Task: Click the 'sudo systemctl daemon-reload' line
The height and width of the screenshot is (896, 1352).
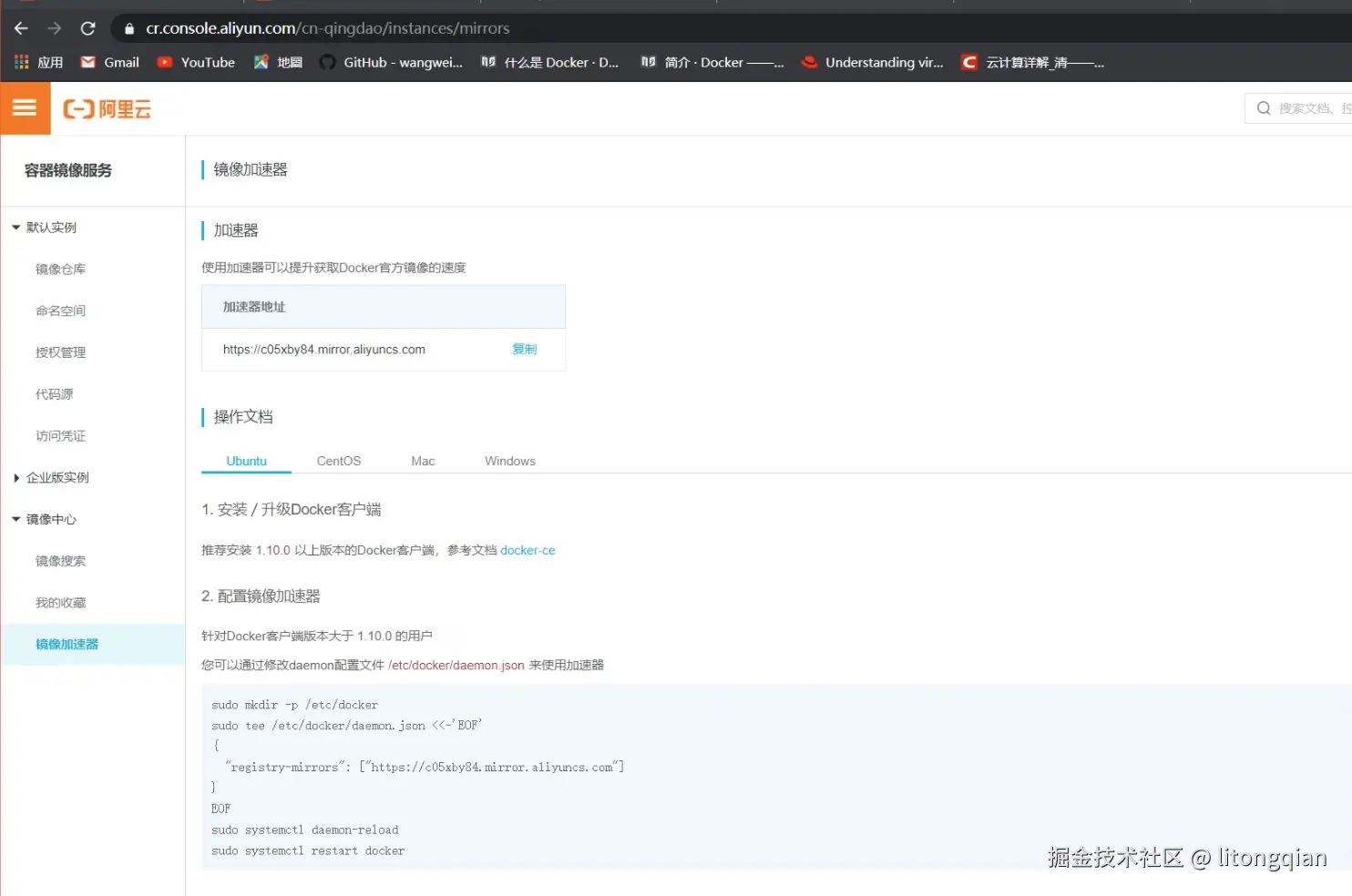Action: (305, 830)
